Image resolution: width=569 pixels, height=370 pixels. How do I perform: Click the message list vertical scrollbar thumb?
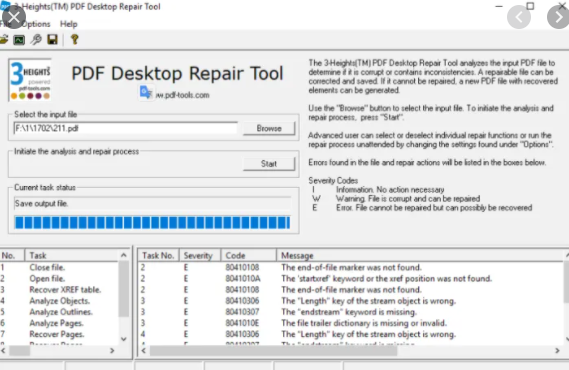pos(566,282)
